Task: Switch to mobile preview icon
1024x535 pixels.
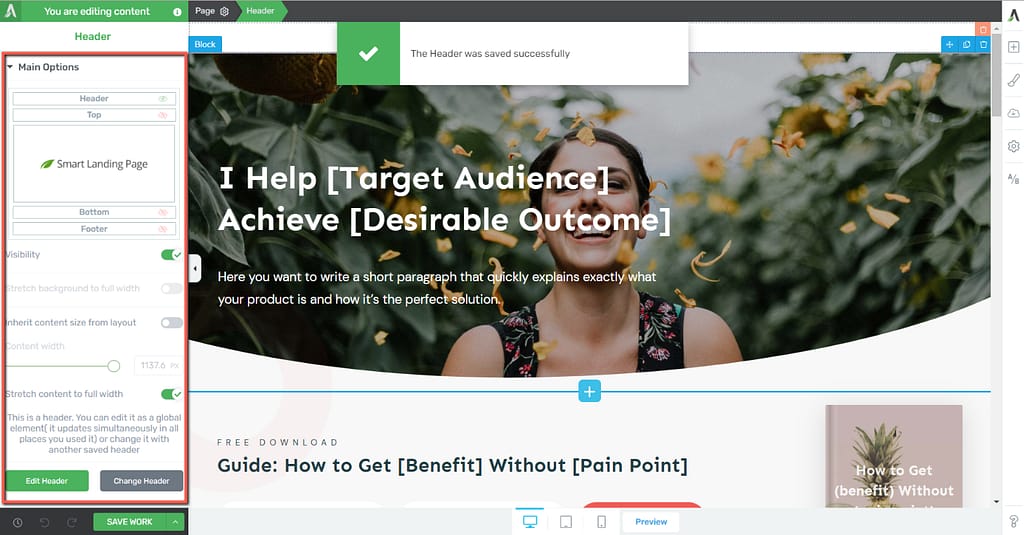Action: (x=601, y=522)
